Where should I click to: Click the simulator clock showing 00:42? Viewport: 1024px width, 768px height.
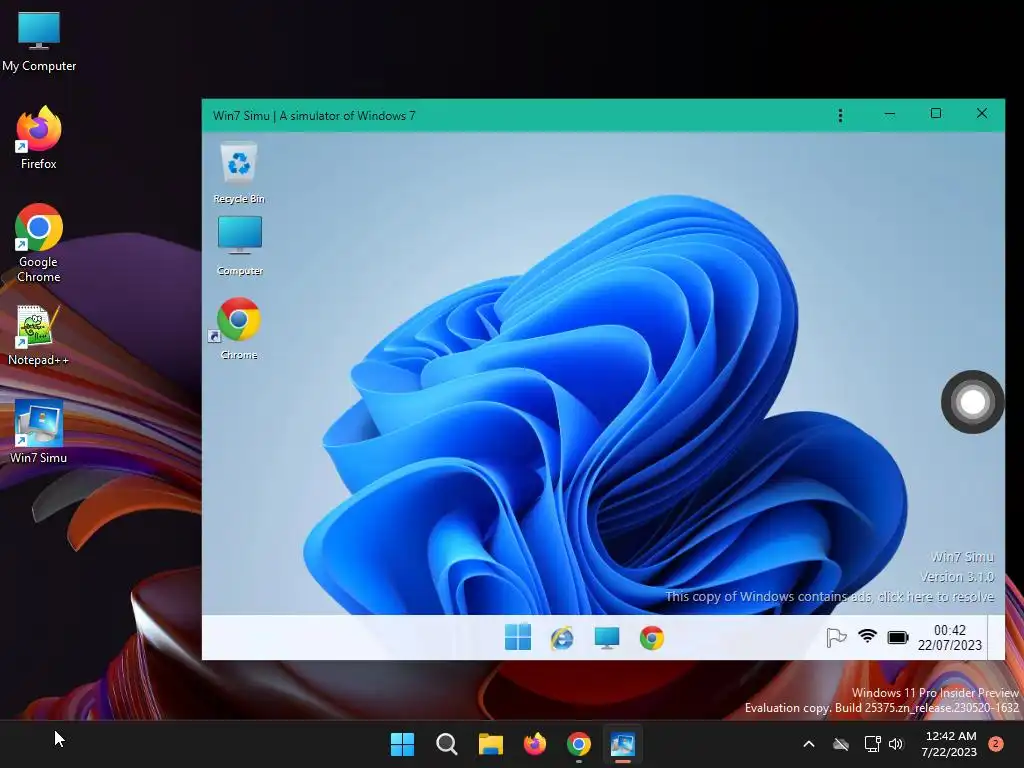tap(950, 637)
